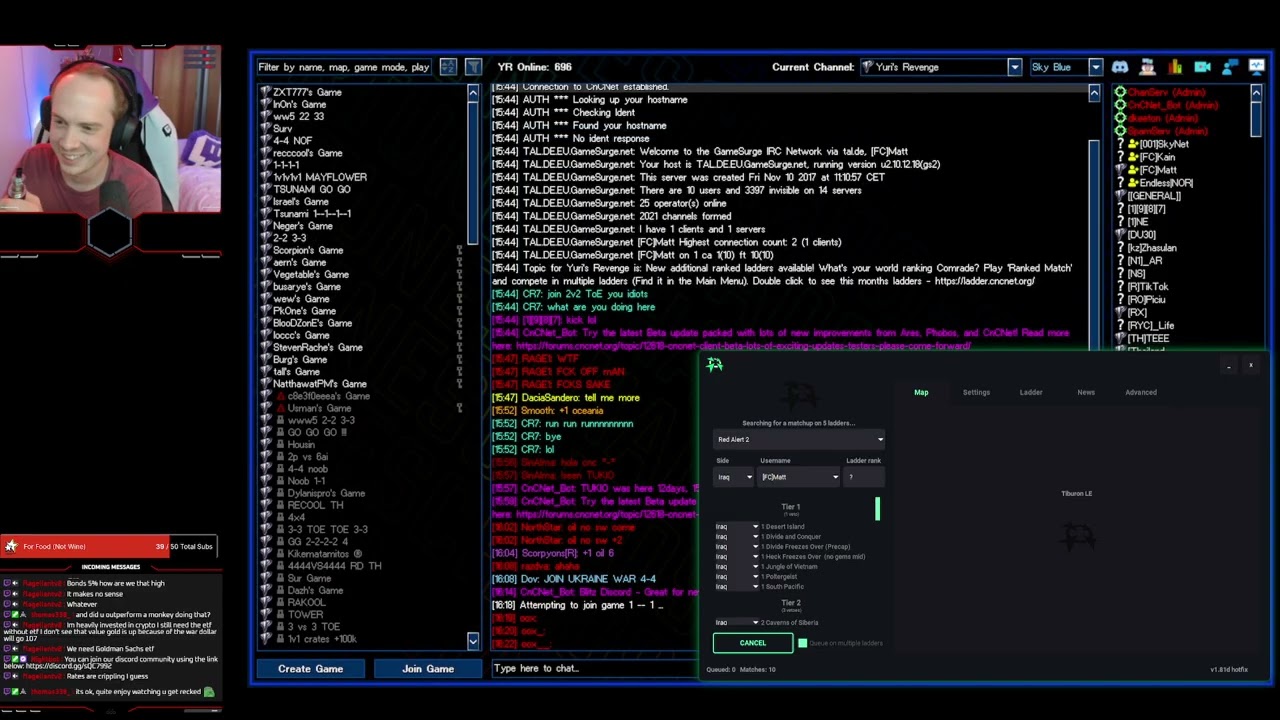Click the key icon on Scorpion's Game row
This screenshot has height=720, width=1280.
(460, 250)
